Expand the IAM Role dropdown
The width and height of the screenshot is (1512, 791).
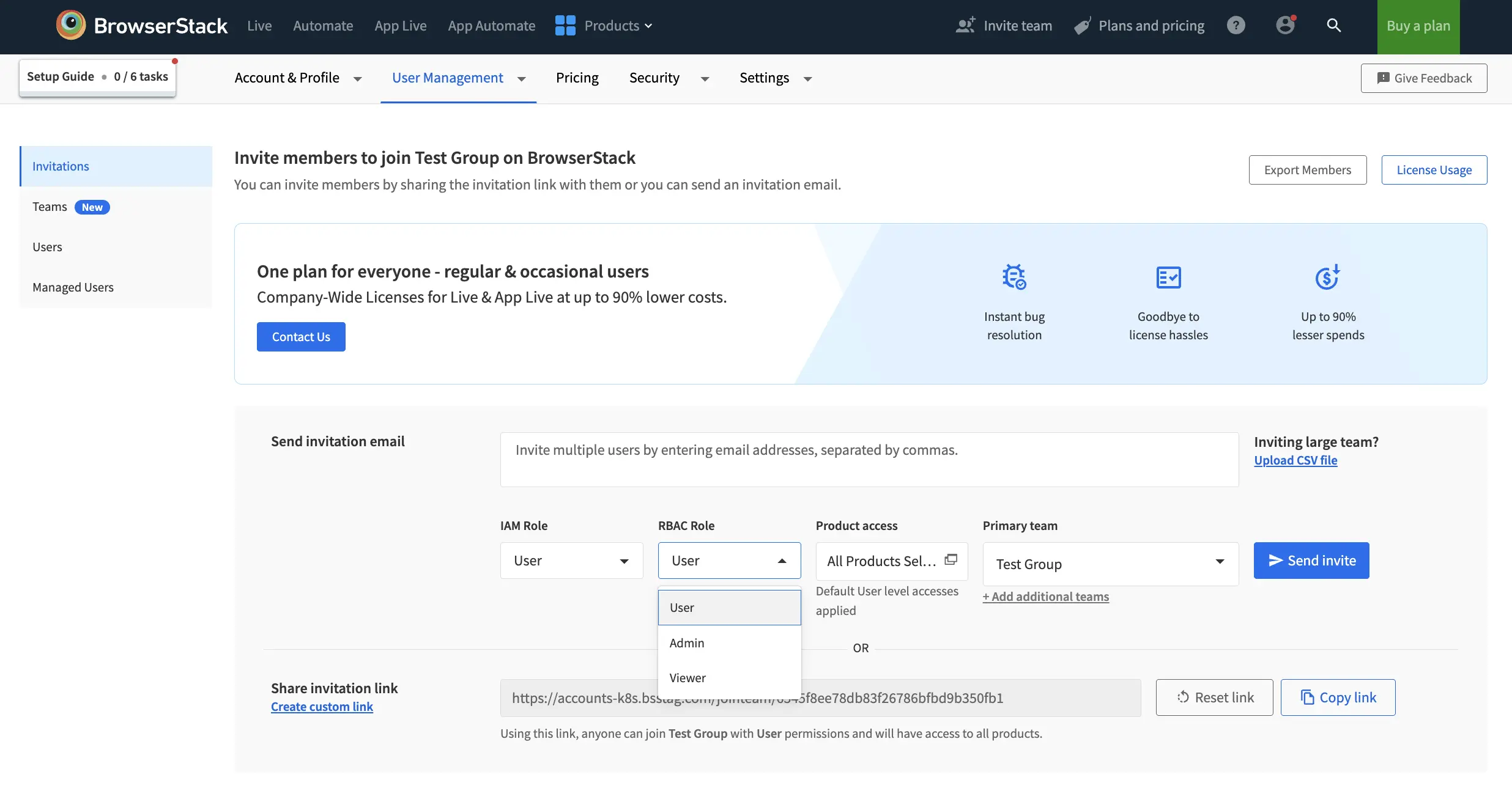pyautogui.click(x=571, y=561)
